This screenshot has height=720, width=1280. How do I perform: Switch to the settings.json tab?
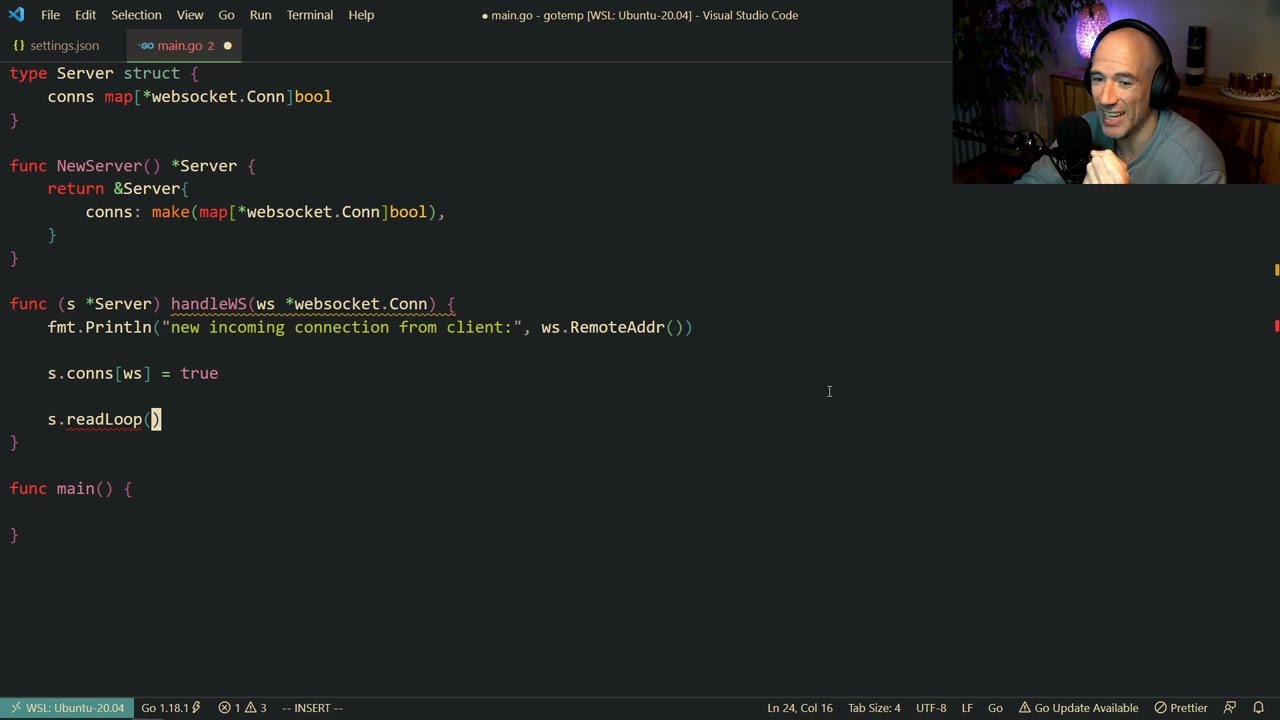62,46
